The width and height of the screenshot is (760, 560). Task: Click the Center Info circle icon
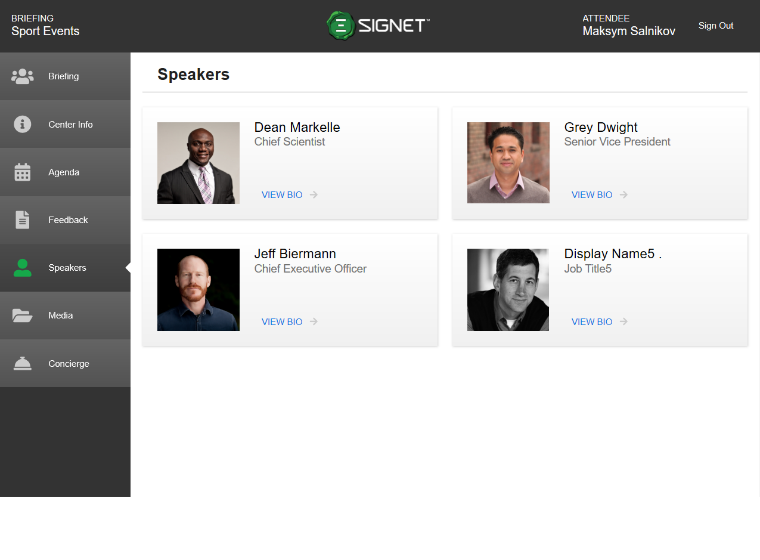click(x=22, y=124)
